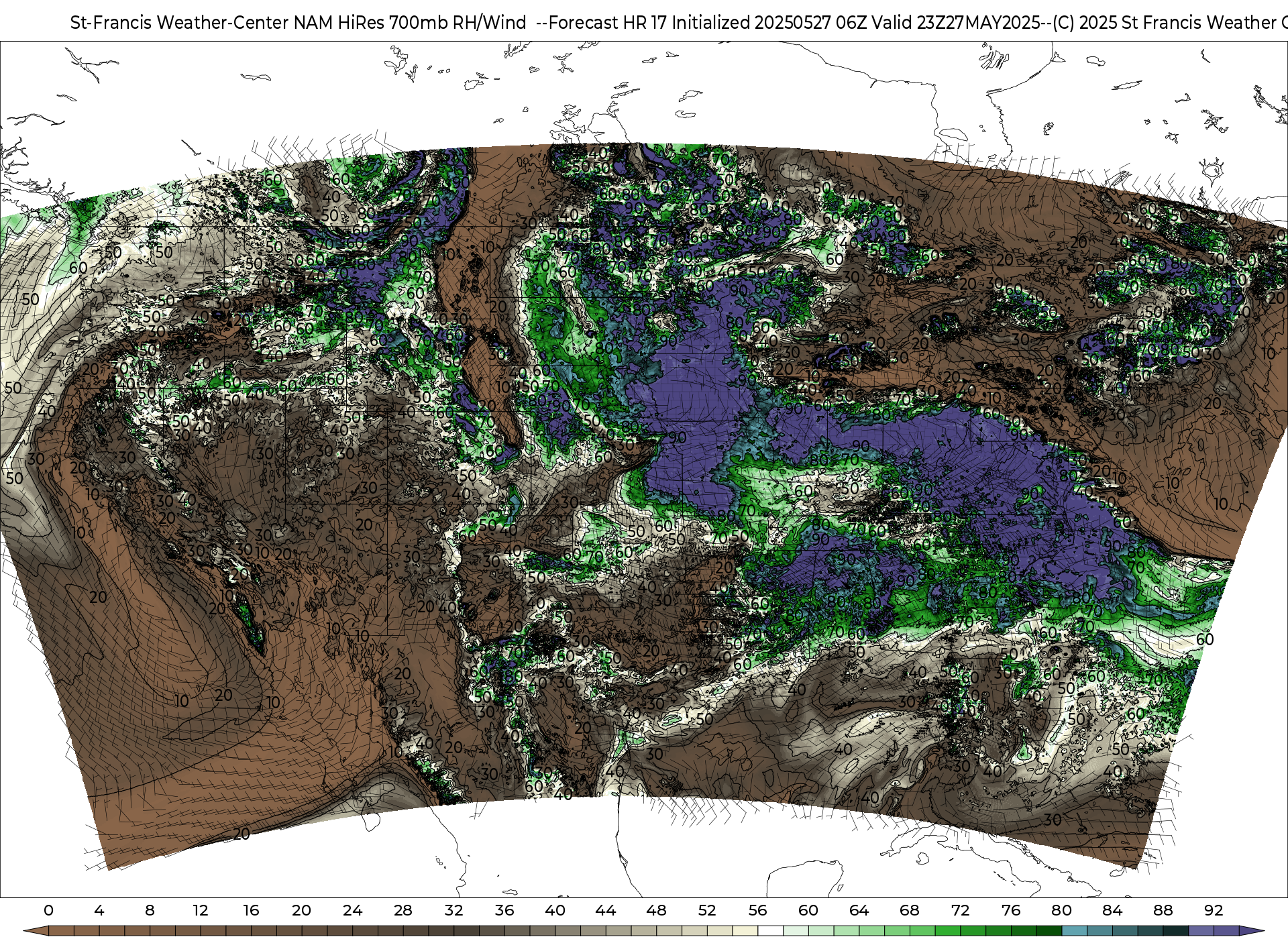Click the colorbar tick label '0'

point(48,910)
